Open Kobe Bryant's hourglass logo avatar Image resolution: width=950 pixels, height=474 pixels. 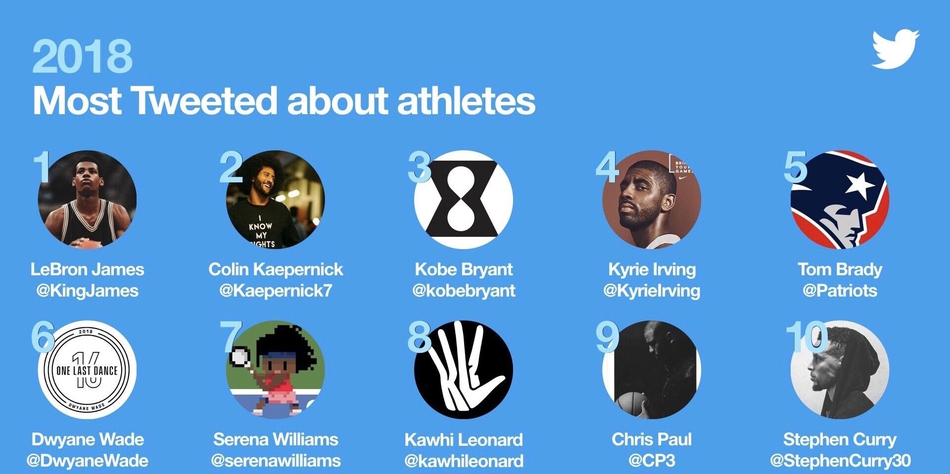(x=463, y=199)
